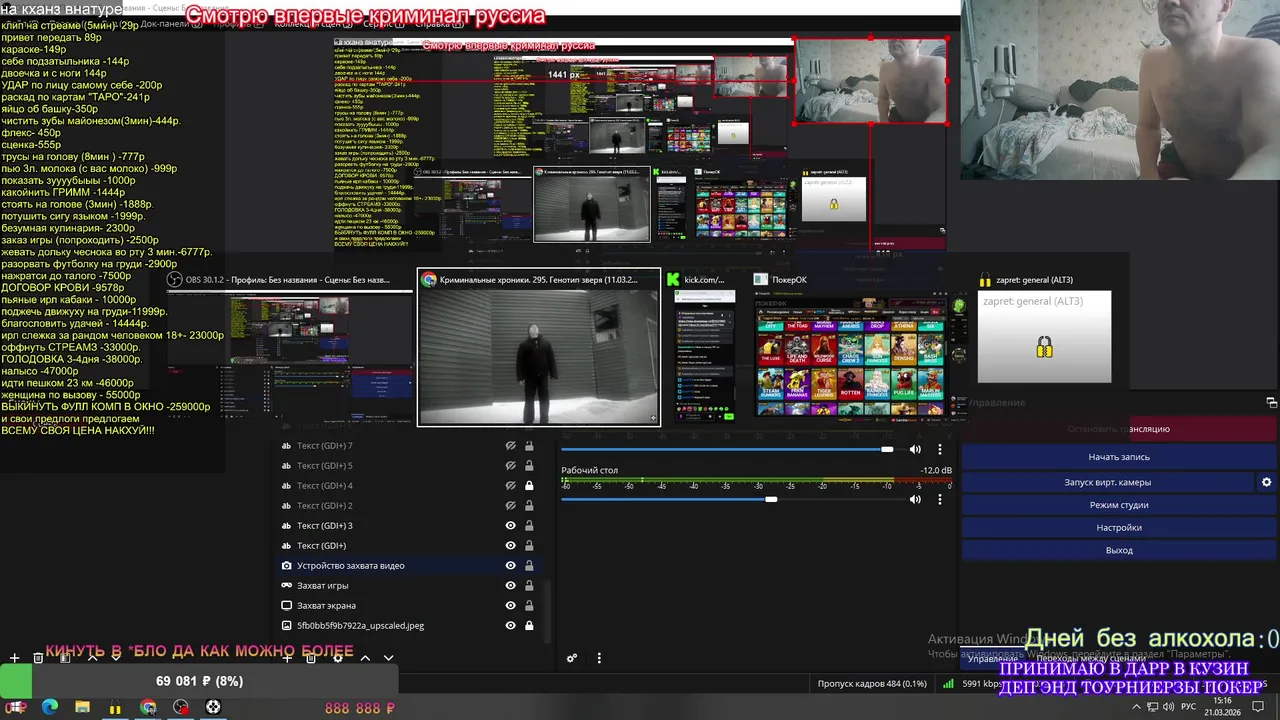Click the Запуск вирт. камеры button
This screenshot has width=1280, height=720.
1107,482
